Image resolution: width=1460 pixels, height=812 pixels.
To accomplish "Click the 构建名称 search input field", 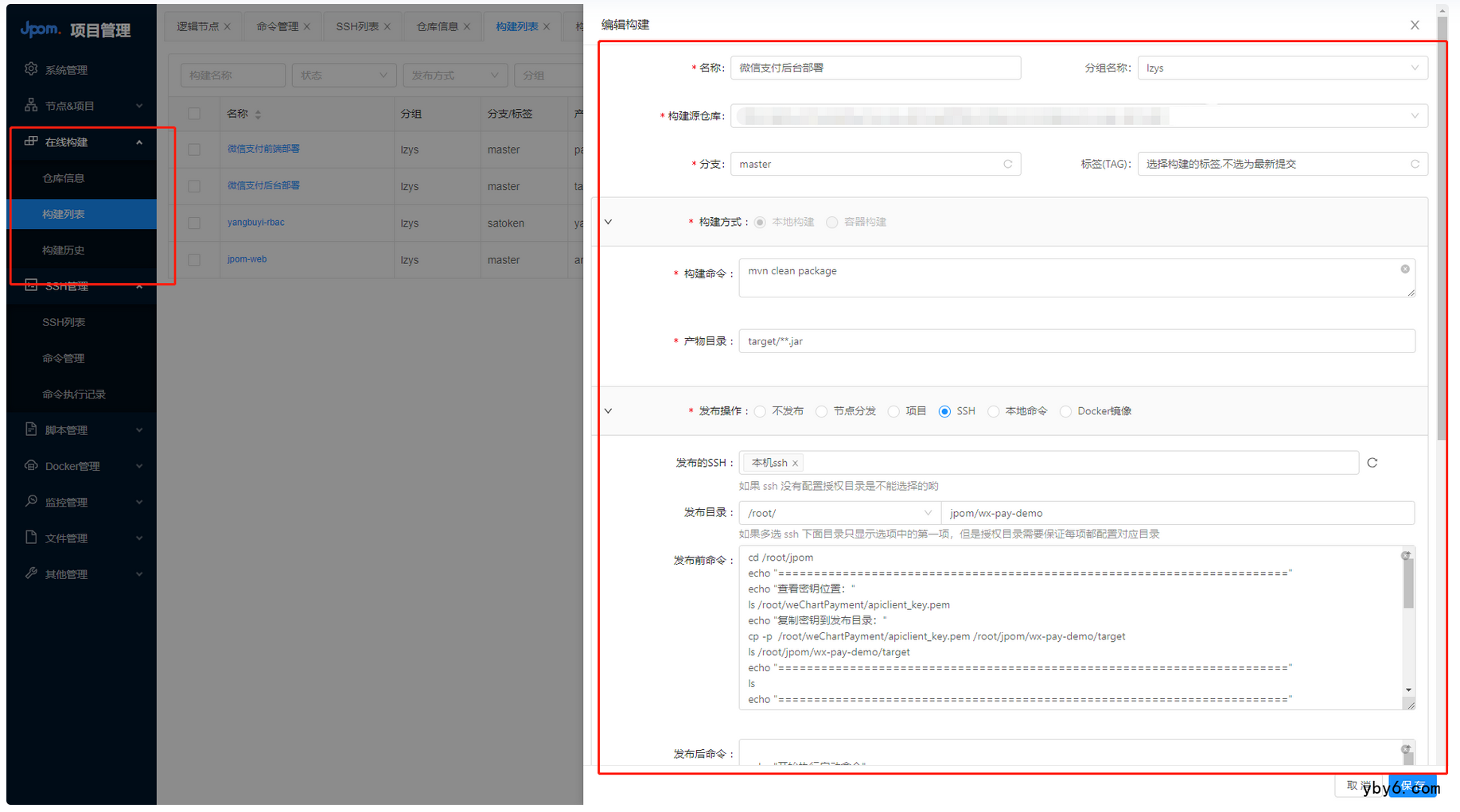I will coord(232,75).
